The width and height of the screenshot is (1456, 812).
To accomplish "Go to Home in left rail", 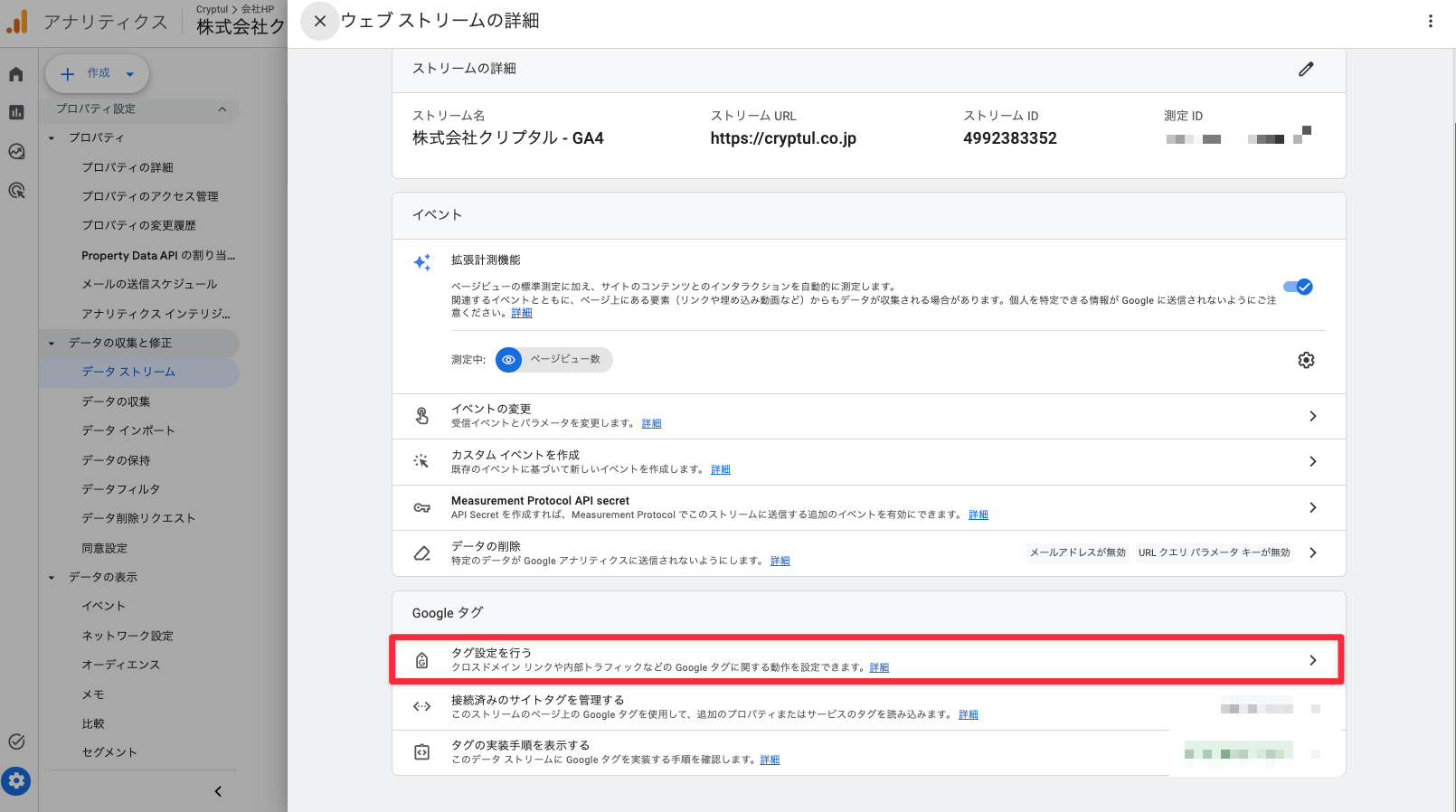I will pyautogui.click(x=16, y=74).
